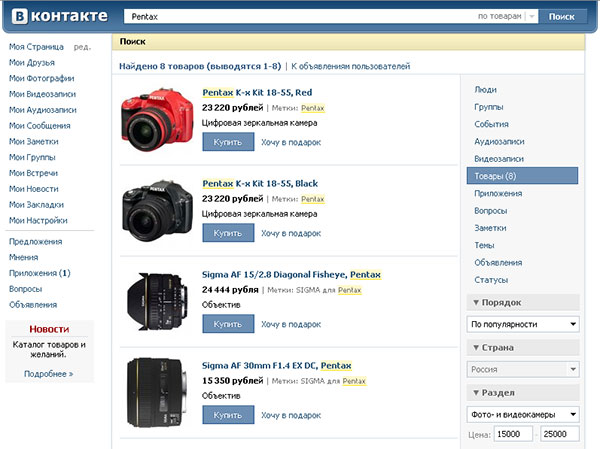Go to Мои Закладки
Viewport: 600px width, 449px height.
[36, 204]
